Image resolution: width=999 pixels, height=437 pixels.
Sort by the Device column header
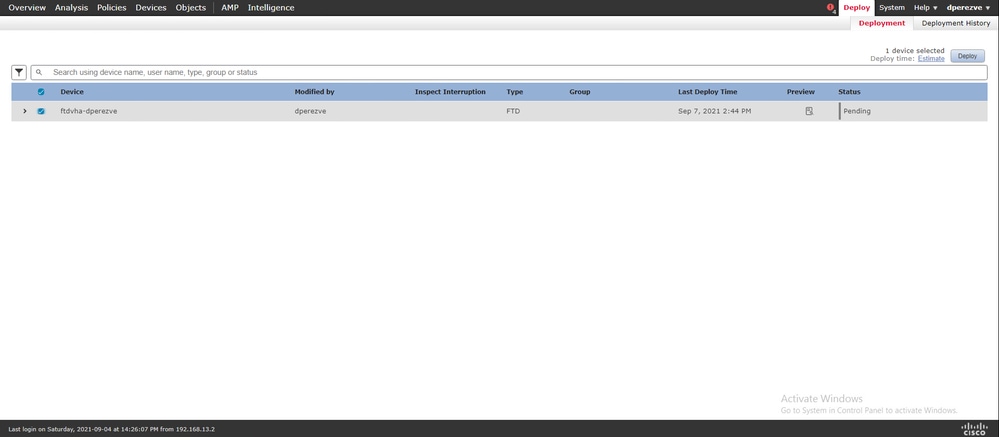72,92
